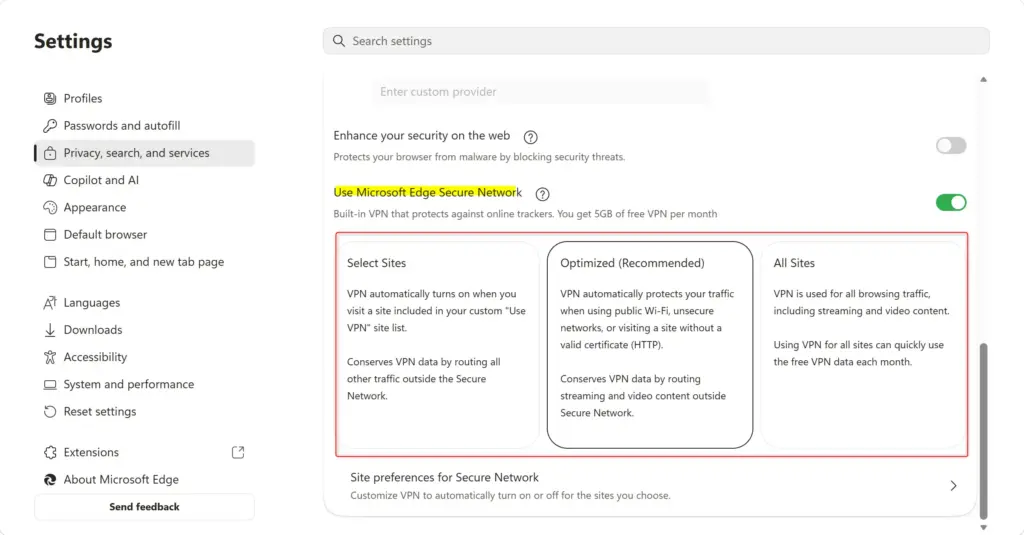Click the scrollbar up arrow
Image resolution: width=1024 pixels, height=535 pixels.
[984, 80]
